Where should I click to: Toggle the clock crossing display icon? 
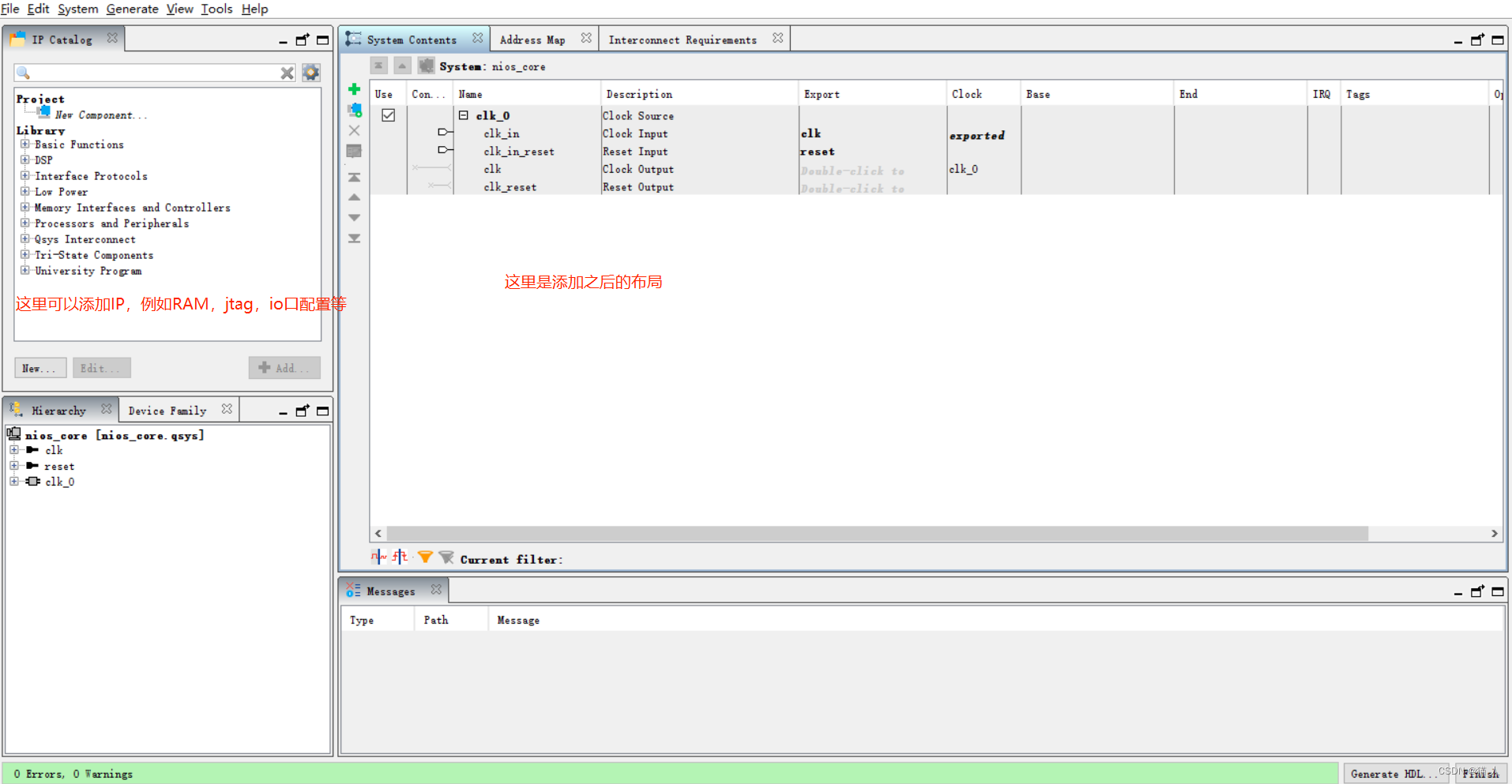click(x=378, y=557)
